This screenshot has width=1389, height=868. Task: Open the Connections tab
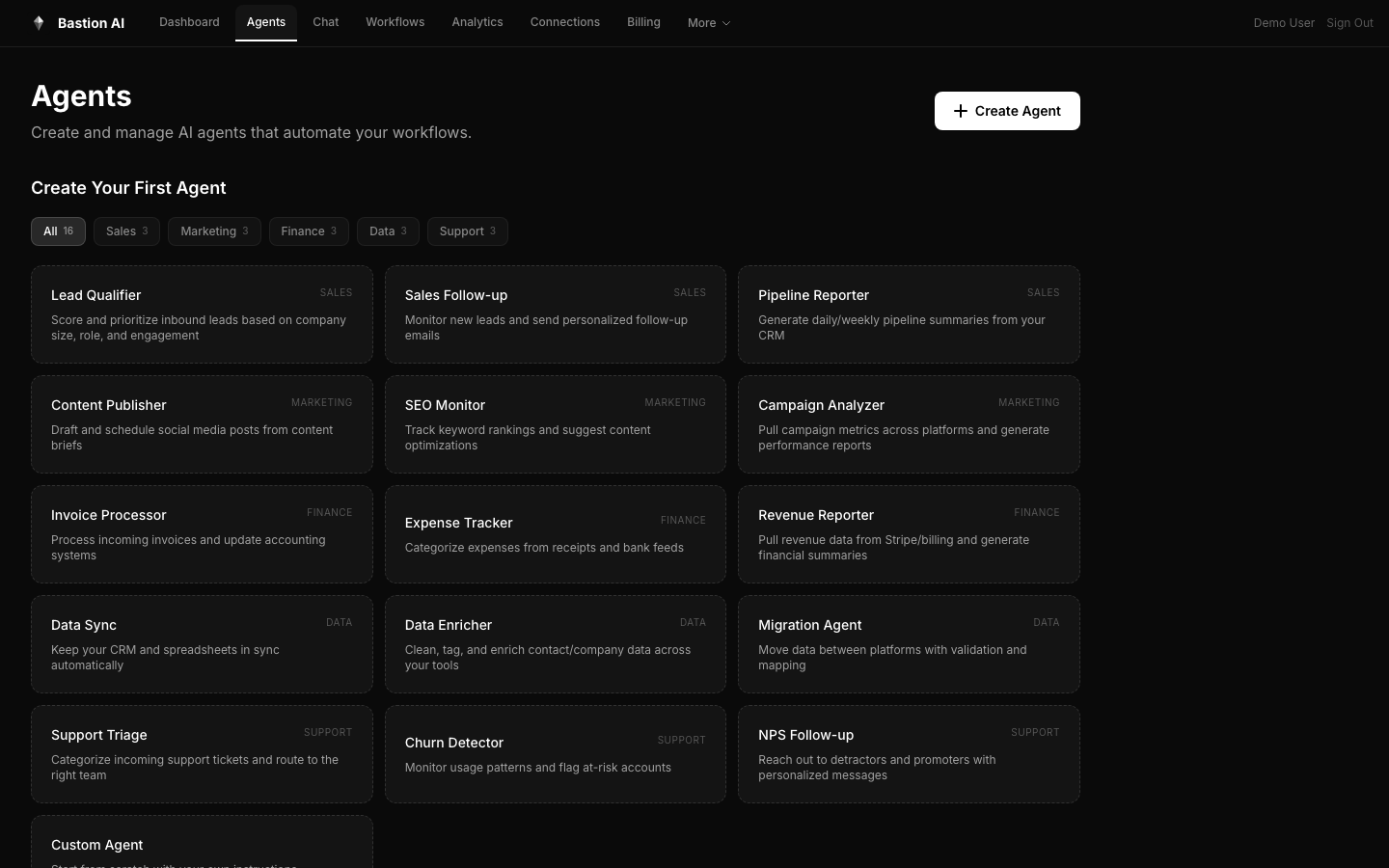point(564,22)
